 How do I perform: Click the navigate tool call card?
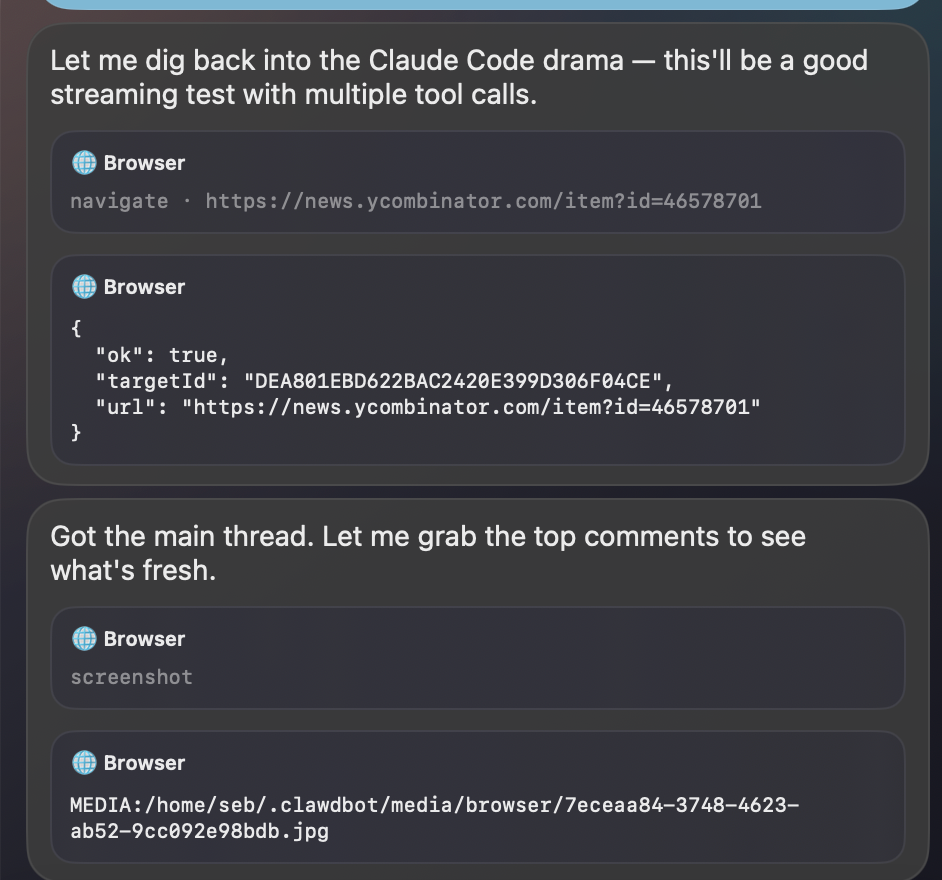(x=478, y=181)
